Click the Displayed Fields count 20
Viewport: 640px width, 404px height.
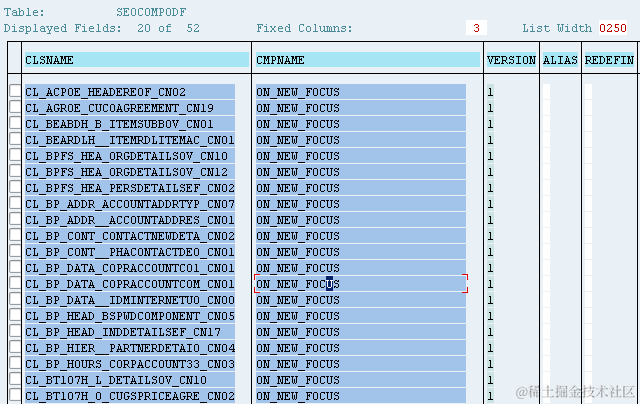click(144, 28)
